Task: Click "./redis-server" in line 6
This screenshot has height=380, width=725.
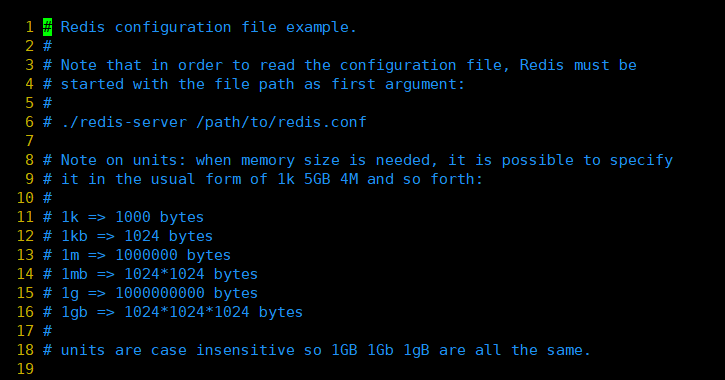Action: (124, 122)
